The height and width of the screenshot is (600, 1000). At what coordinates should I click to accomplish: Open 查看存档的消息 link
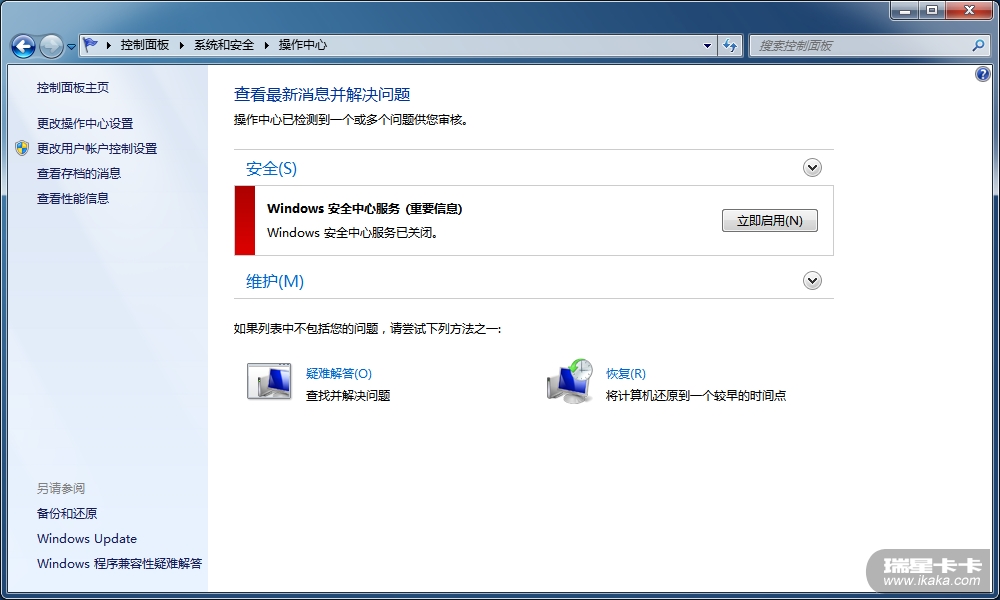click(x=79, y=173)
